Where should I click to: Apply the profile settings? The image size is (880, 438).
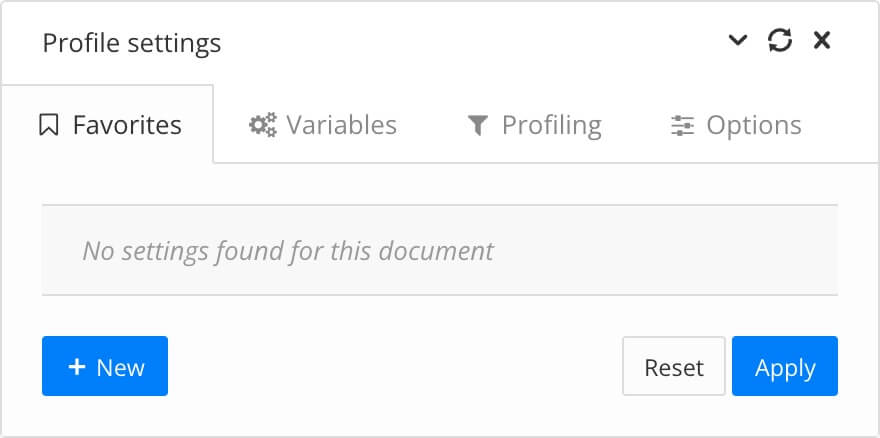click(x=785, y=367)
